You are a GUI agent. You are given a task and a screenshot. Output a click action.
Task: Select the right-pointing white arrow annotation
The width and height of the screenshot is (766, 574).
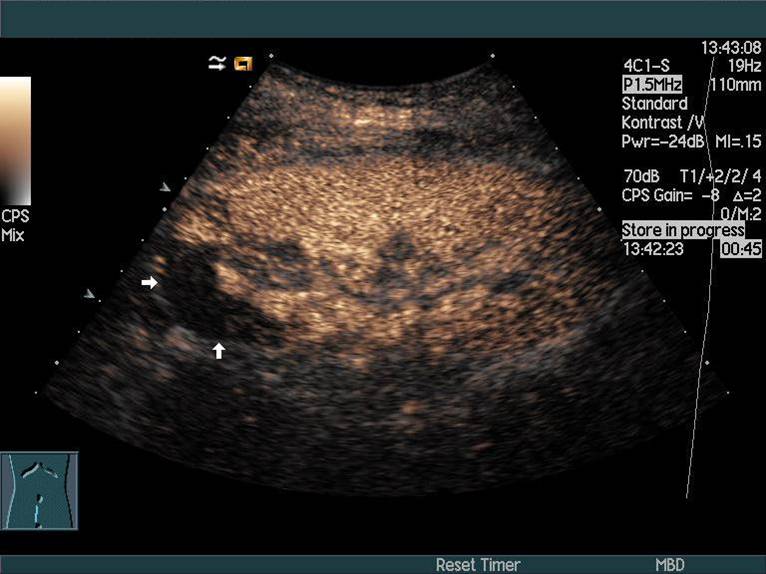[x=149, y=284]
